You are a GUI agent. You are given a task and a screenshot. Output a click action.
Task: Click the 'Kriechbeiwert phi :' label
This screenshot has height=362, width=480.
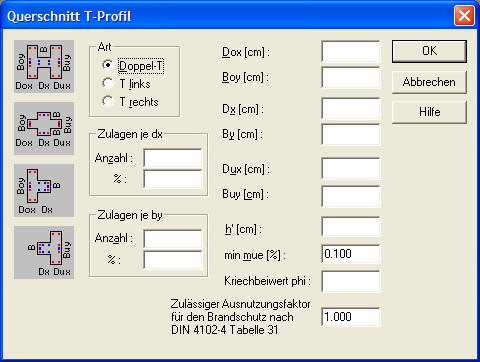[267, 281]
